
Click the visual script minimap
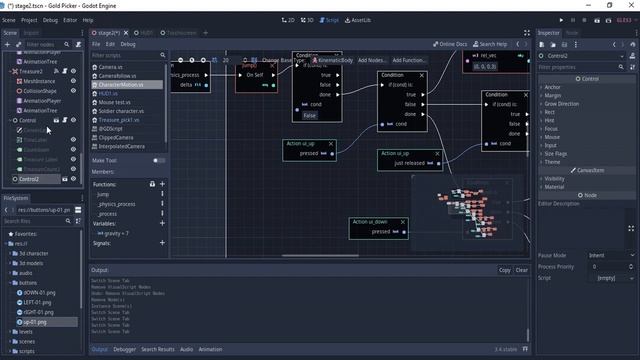pos(467,212)
